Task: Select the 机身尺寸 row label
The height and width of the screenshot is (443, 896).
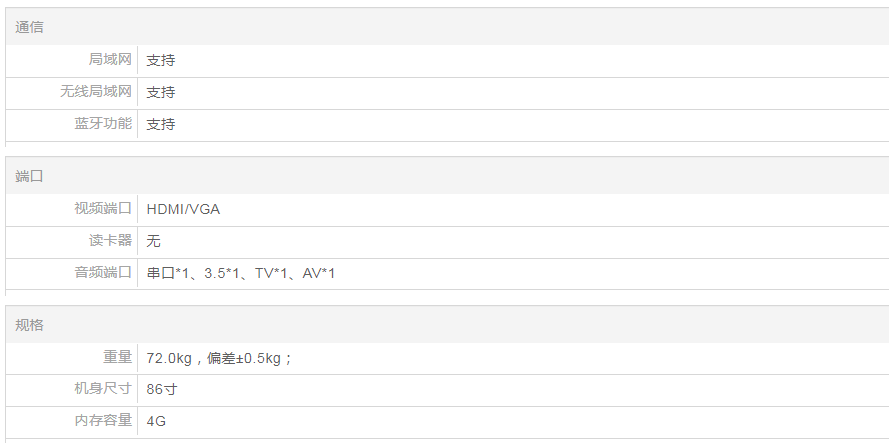Action: tap(103, 389)
